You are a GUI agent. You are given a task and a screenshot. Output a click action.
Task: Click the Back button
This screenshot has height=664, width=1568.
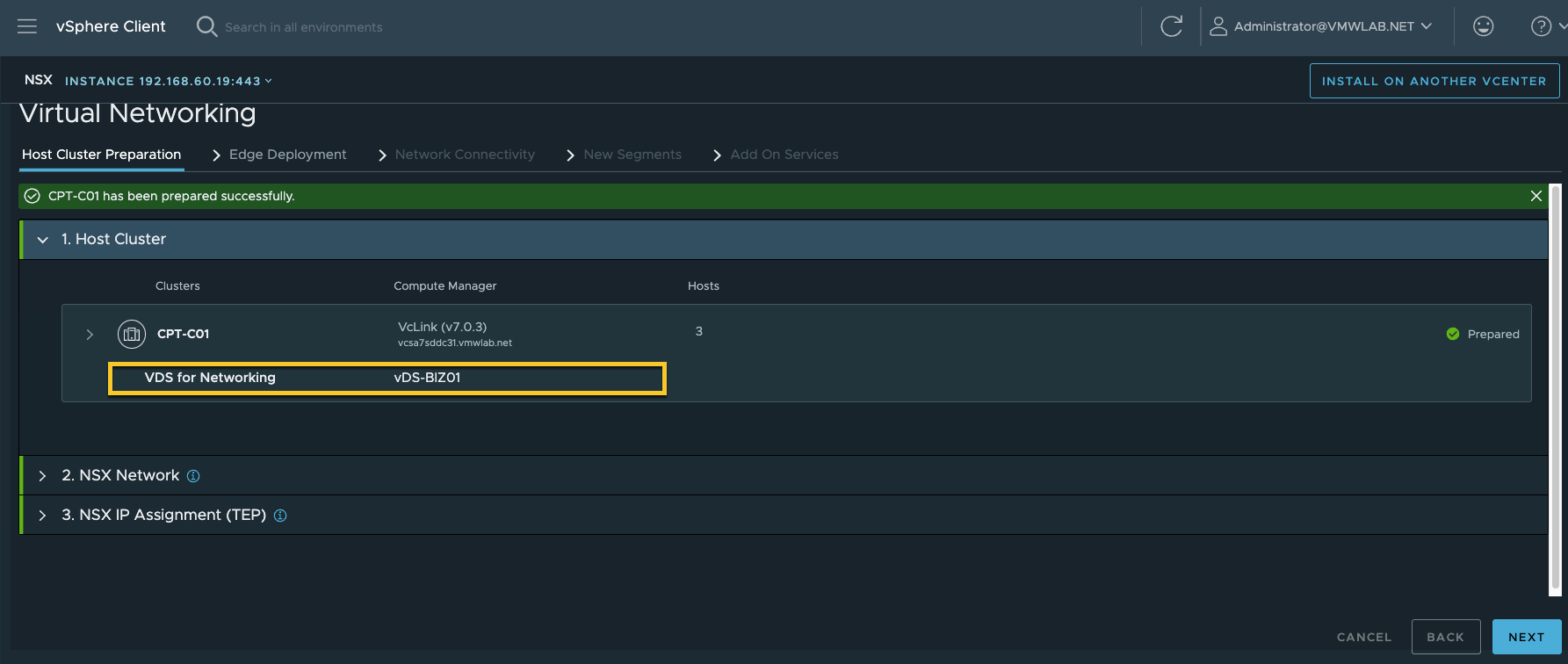point(1446,637)
